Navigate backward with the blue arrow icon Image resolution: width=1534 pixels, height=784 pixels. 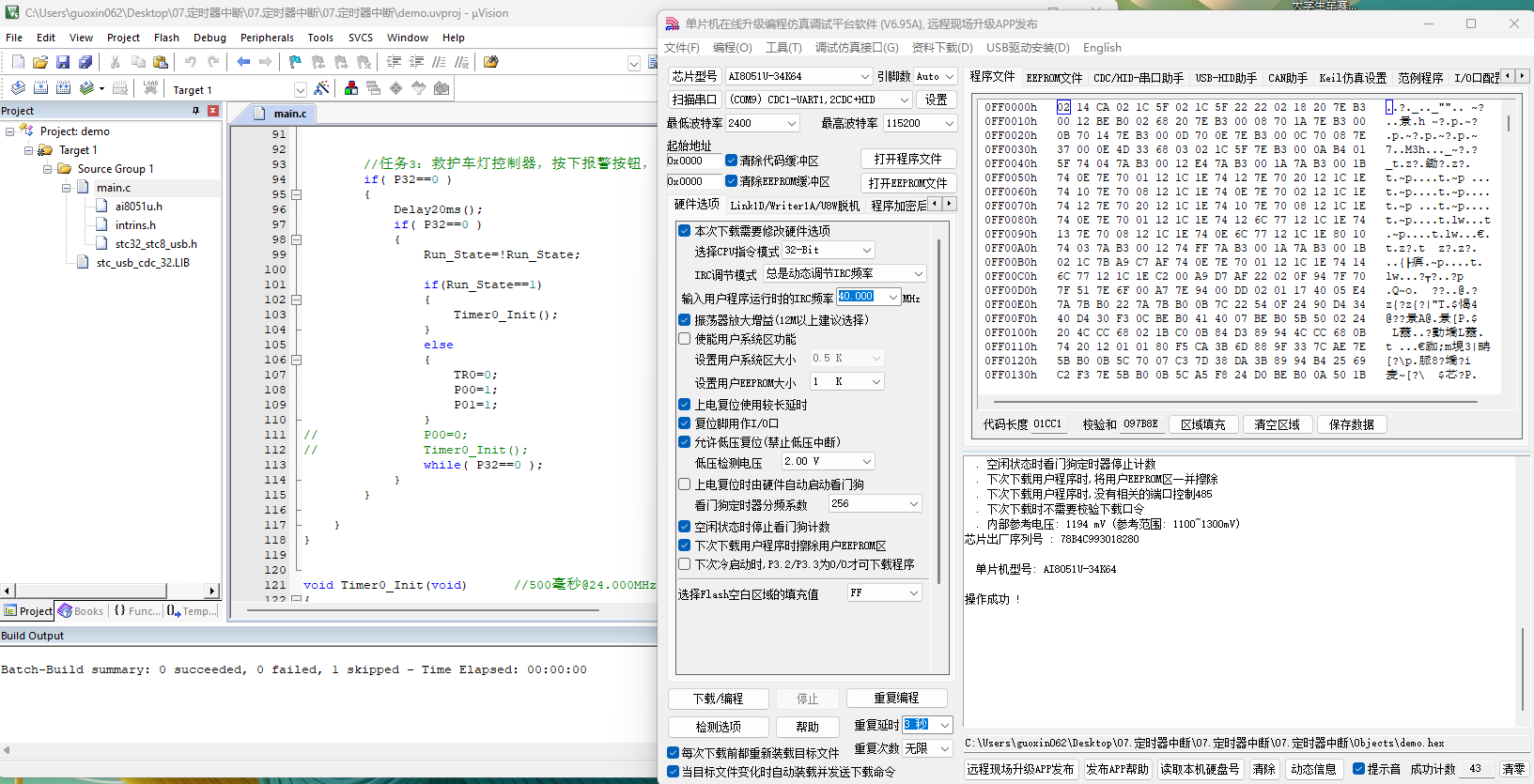pos(243,62)
